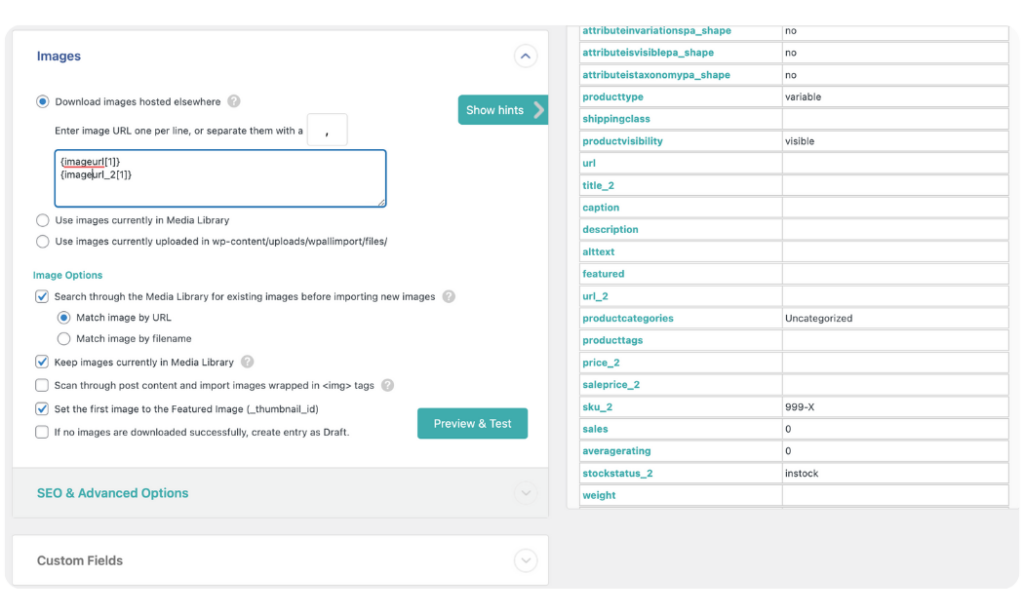Select the price_2 field name
The width and height of the screenshot is (1024, 614).
601,363
